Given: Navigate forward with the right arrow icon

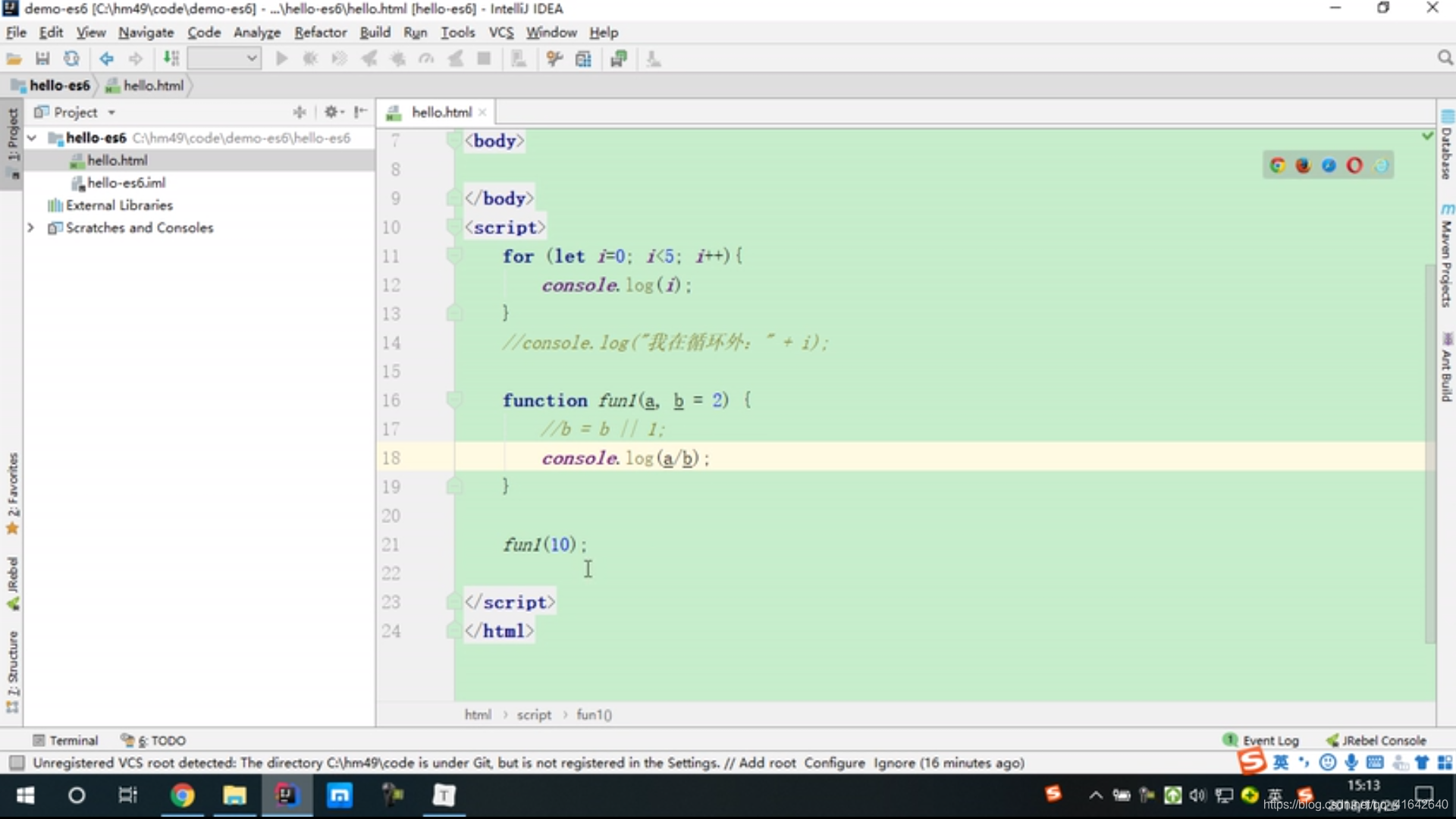Looking at the screenshot, I should [x=135, y=59].
